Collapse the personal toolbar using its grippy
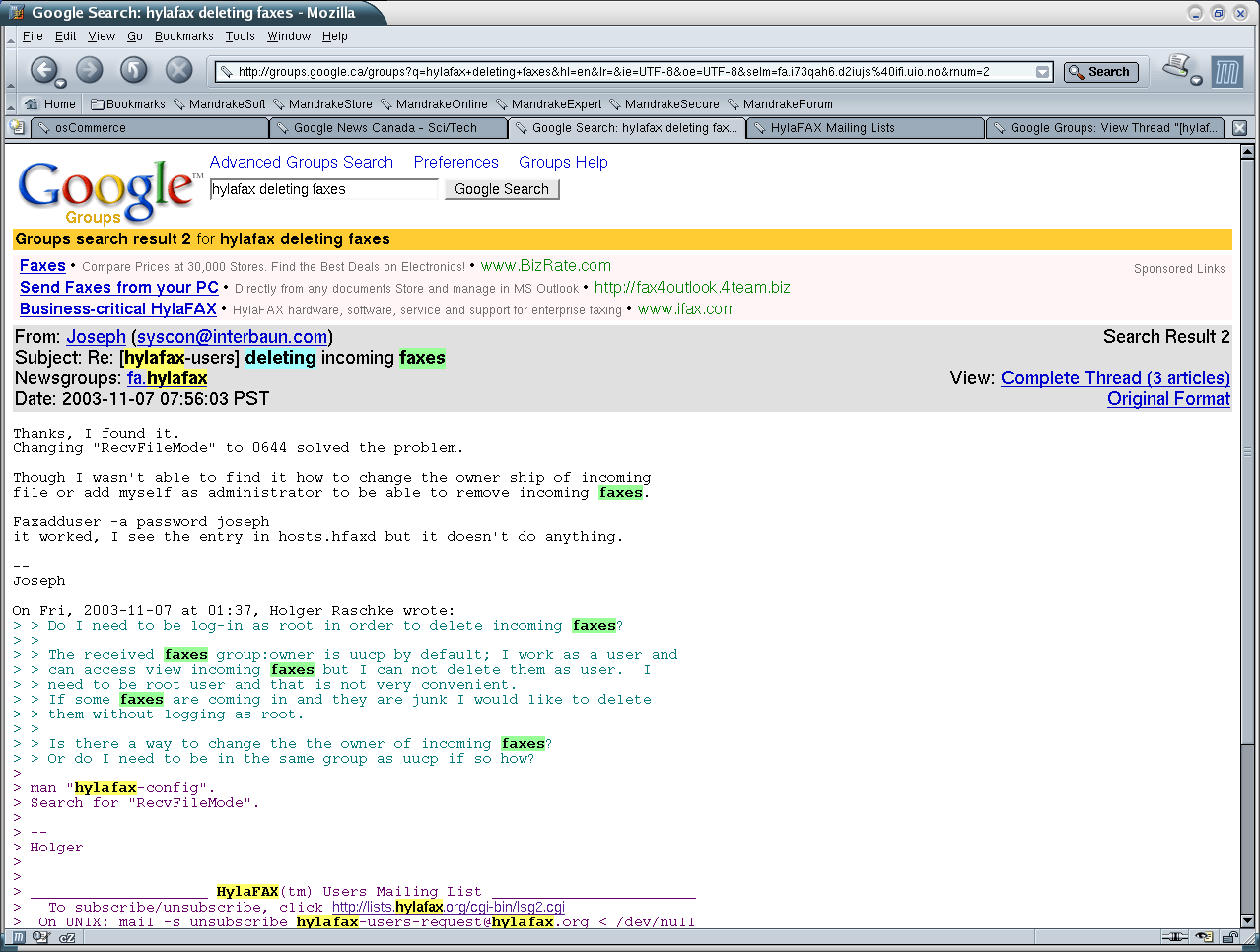1260x952 pixels. click(11, 104)
